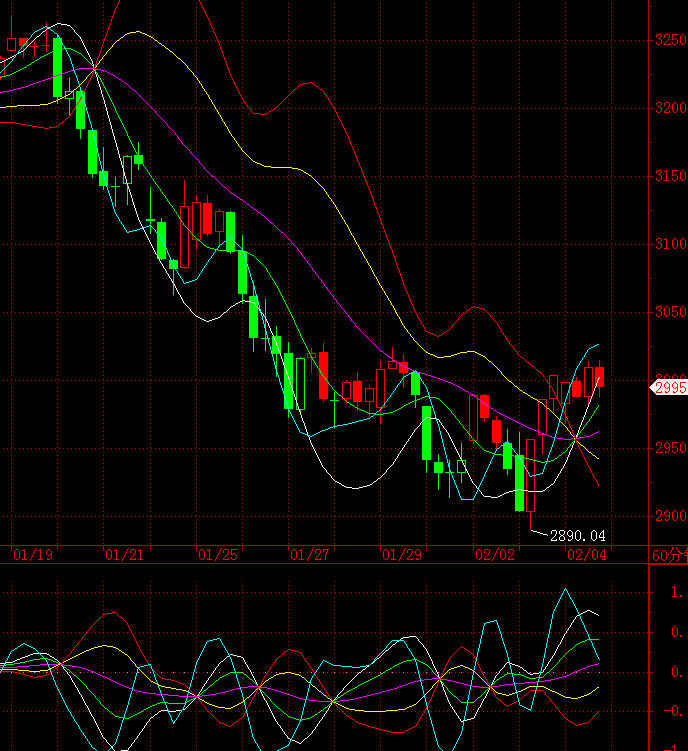Select the 01/25 date label
Image resolution: width=688 pixels, height=751 pixels.
(218, 555)
